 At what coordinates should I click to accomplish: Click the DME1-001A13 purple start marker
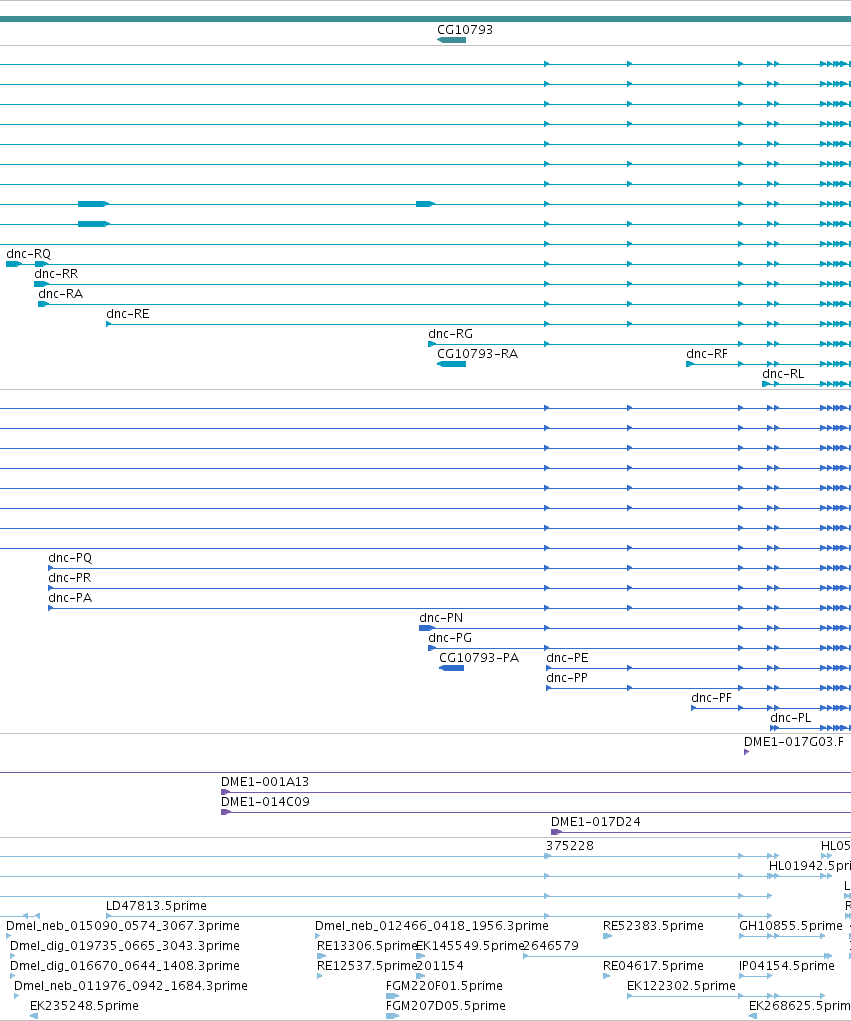point(225,792)
